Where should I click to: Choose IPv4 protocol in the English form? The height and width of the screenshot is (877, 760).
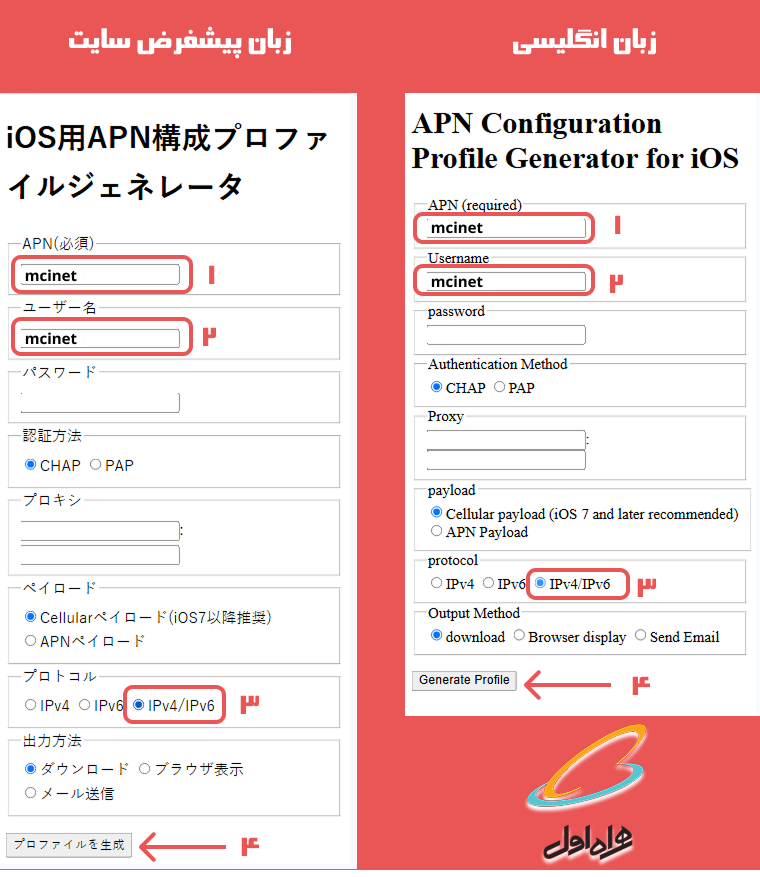point(436,583)
